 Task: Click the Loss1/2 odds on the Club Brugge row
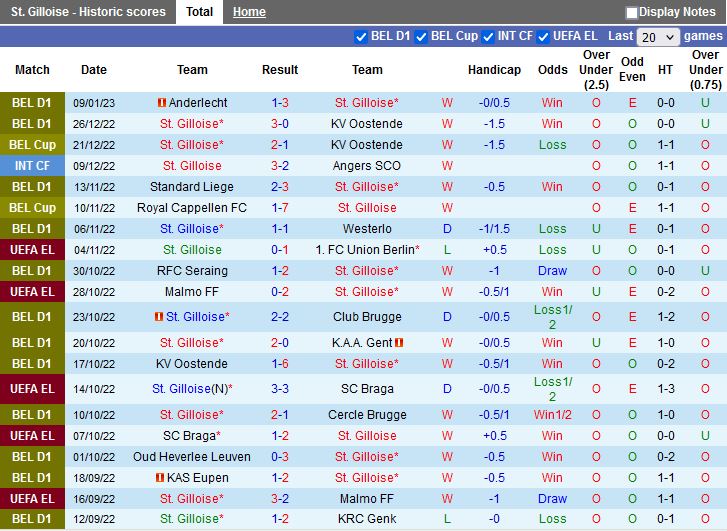(x=553, y=317)
